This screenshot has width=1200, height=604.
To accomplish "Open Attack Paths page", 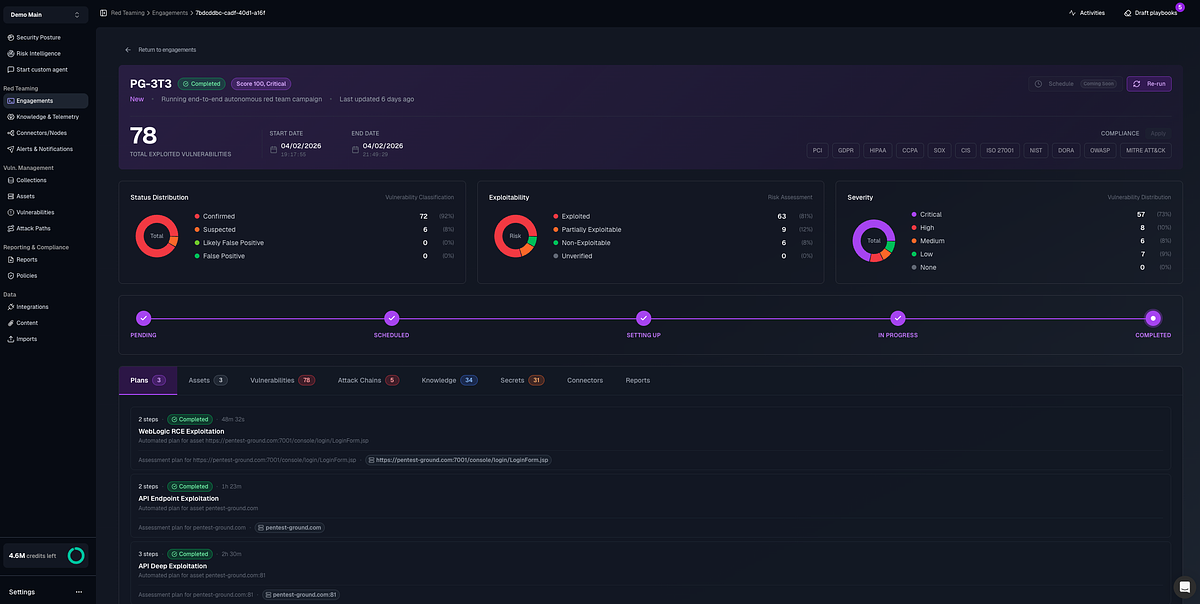I will pos(34,228).
